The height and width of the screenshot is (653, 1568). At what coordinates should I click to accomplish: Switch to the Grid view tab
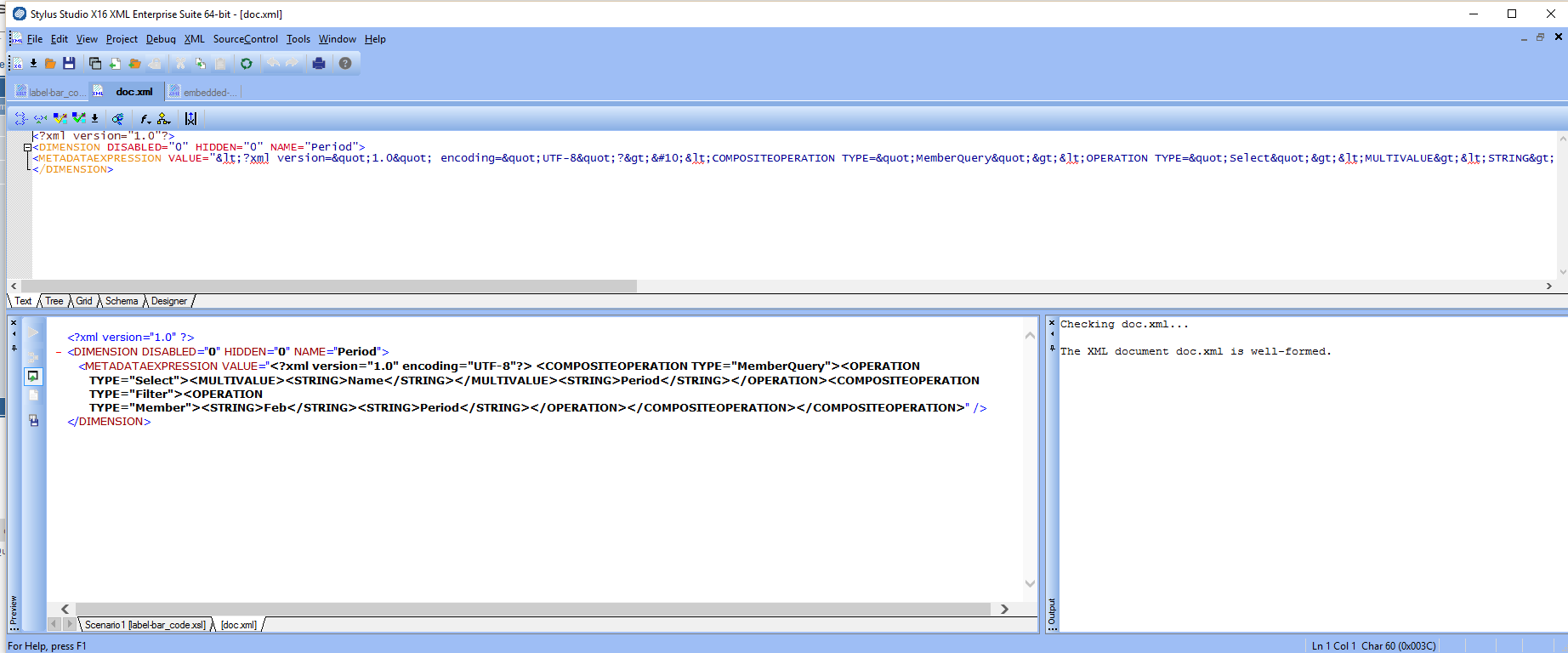tap(84, 301)
